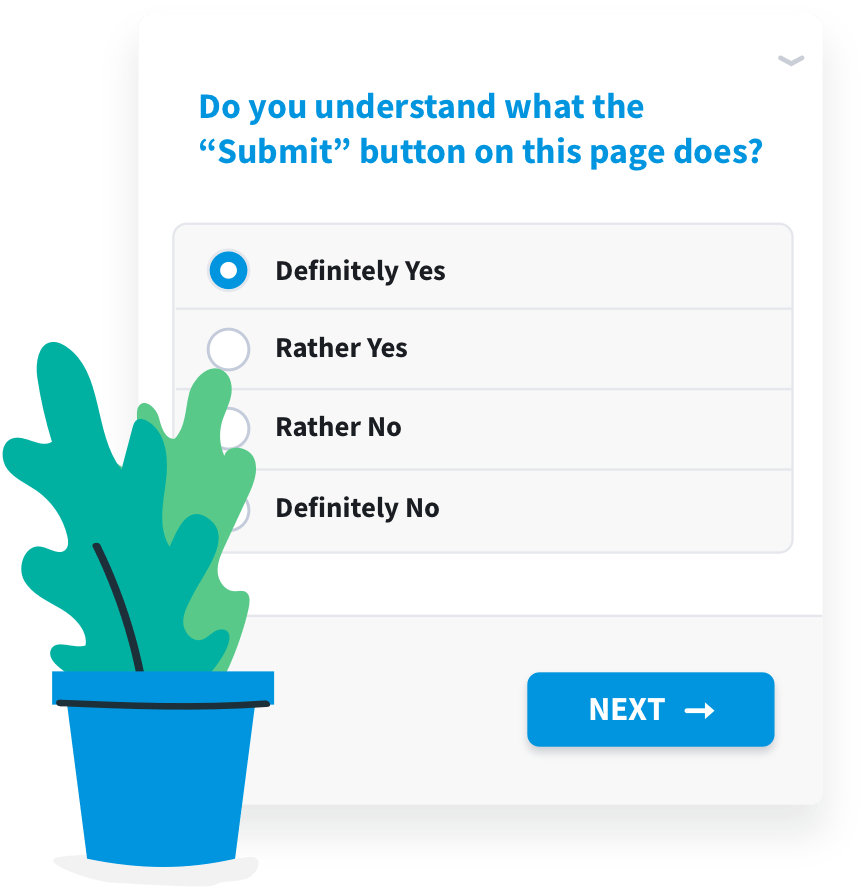Click the dark rim line of the pot
Viewport: 864px width, 888px height.
160,705
